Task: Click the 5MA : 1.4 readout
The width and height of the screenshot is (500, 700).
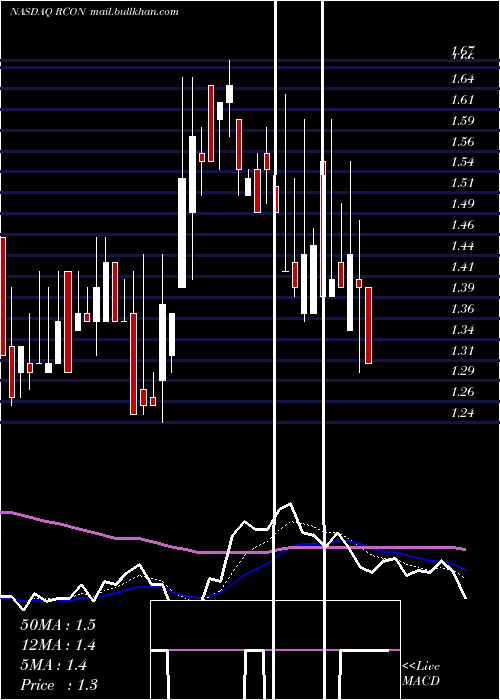Action: [54, 665]
